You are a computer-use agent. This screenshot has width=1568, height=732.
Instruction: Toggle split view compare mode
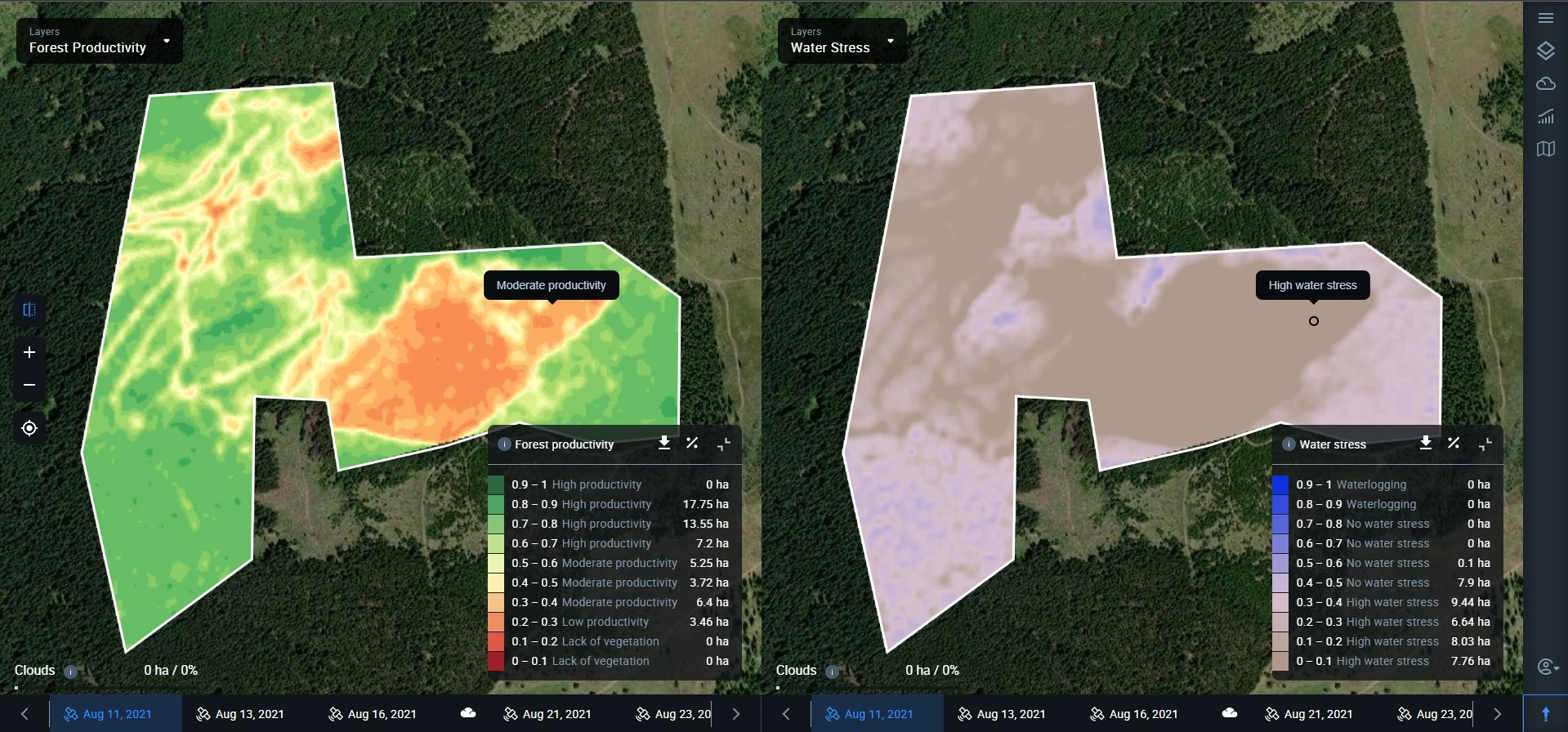tap(29, 310)
